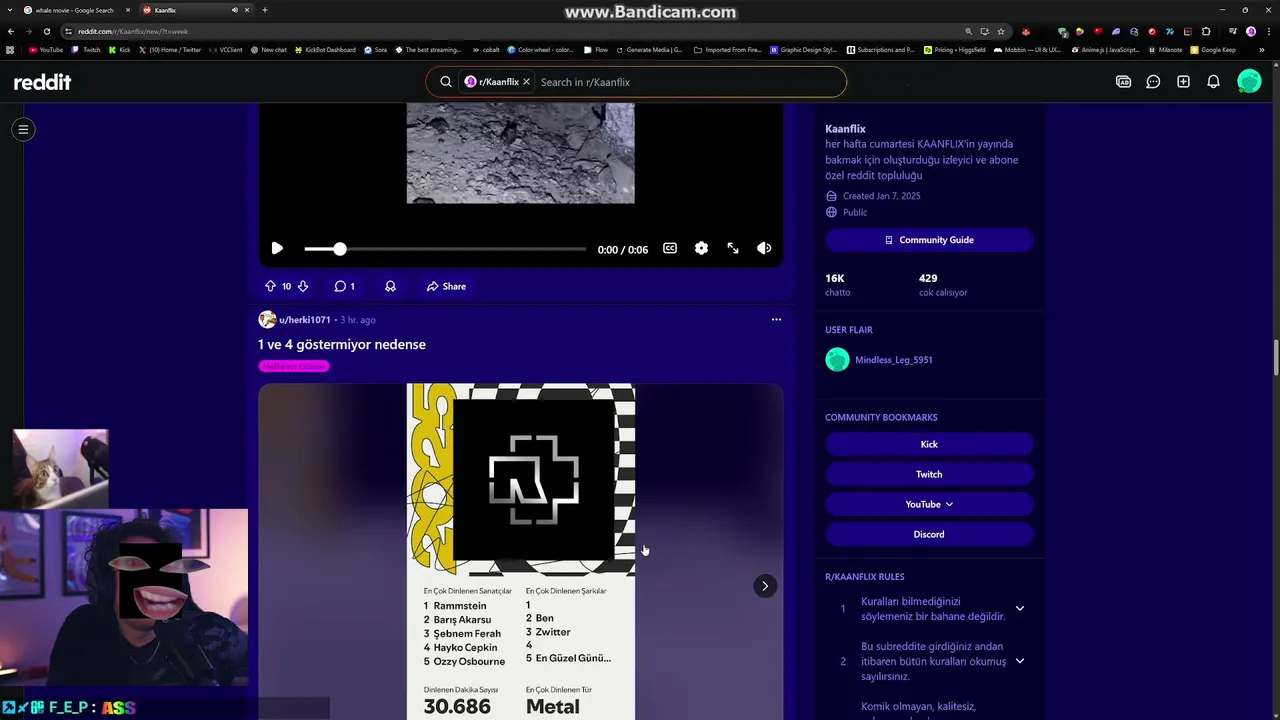
Task: Open video player settings gear
Action: (x=701, y=248)
